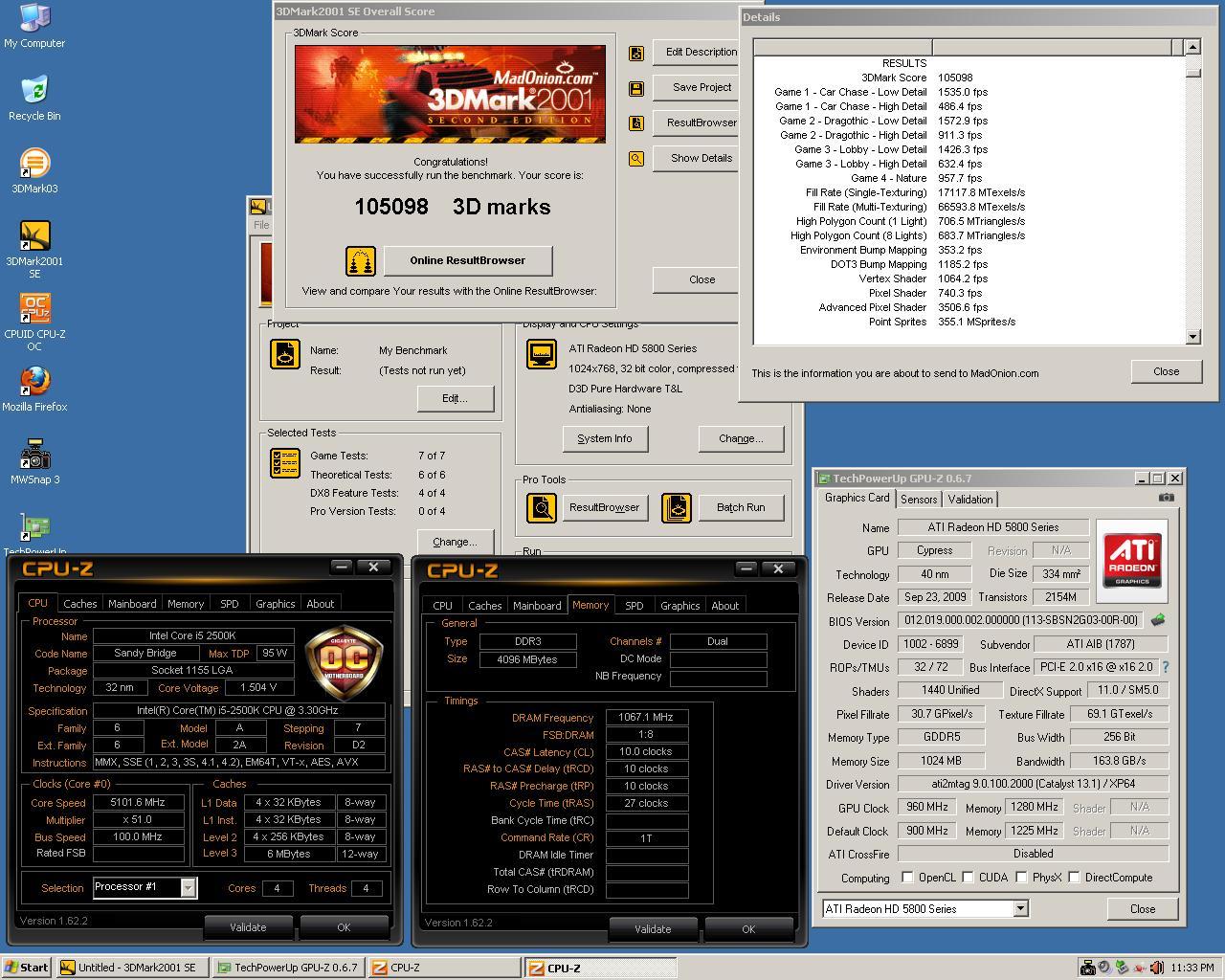Image resolution: width=1225 pixels, height=980 pixels.
Task: Click the Gigabyte OC badge in CPU-Z
Action: (344, 660)
